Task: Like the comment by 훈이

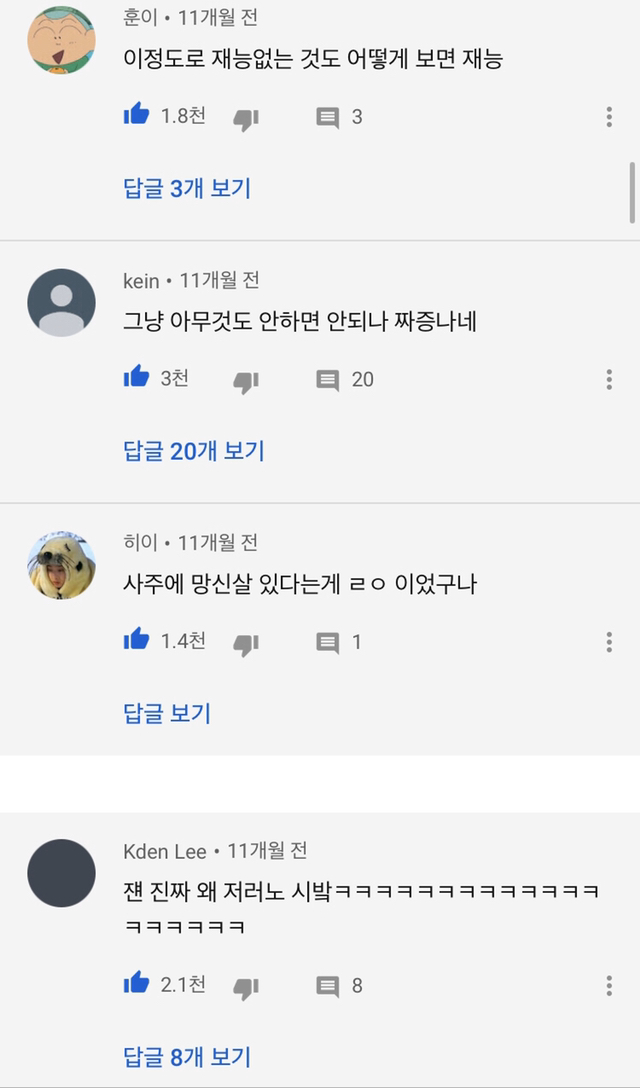Action: click(136, 116)
